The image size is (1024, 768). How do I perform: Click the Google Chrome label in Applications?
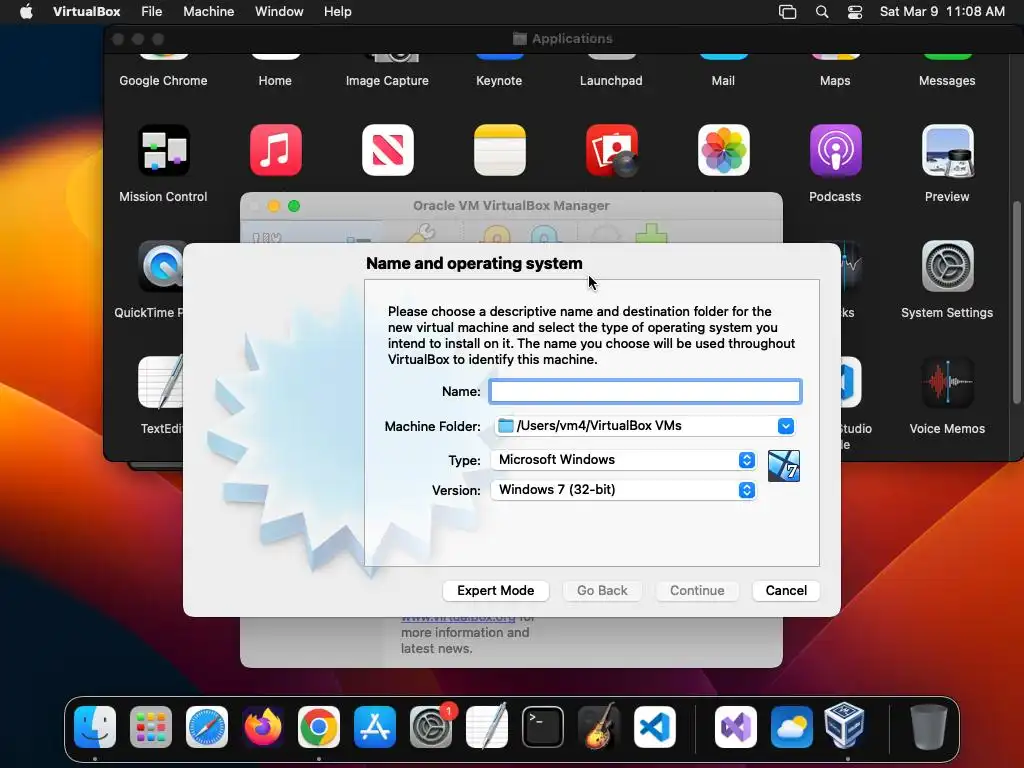coord(163,81)
